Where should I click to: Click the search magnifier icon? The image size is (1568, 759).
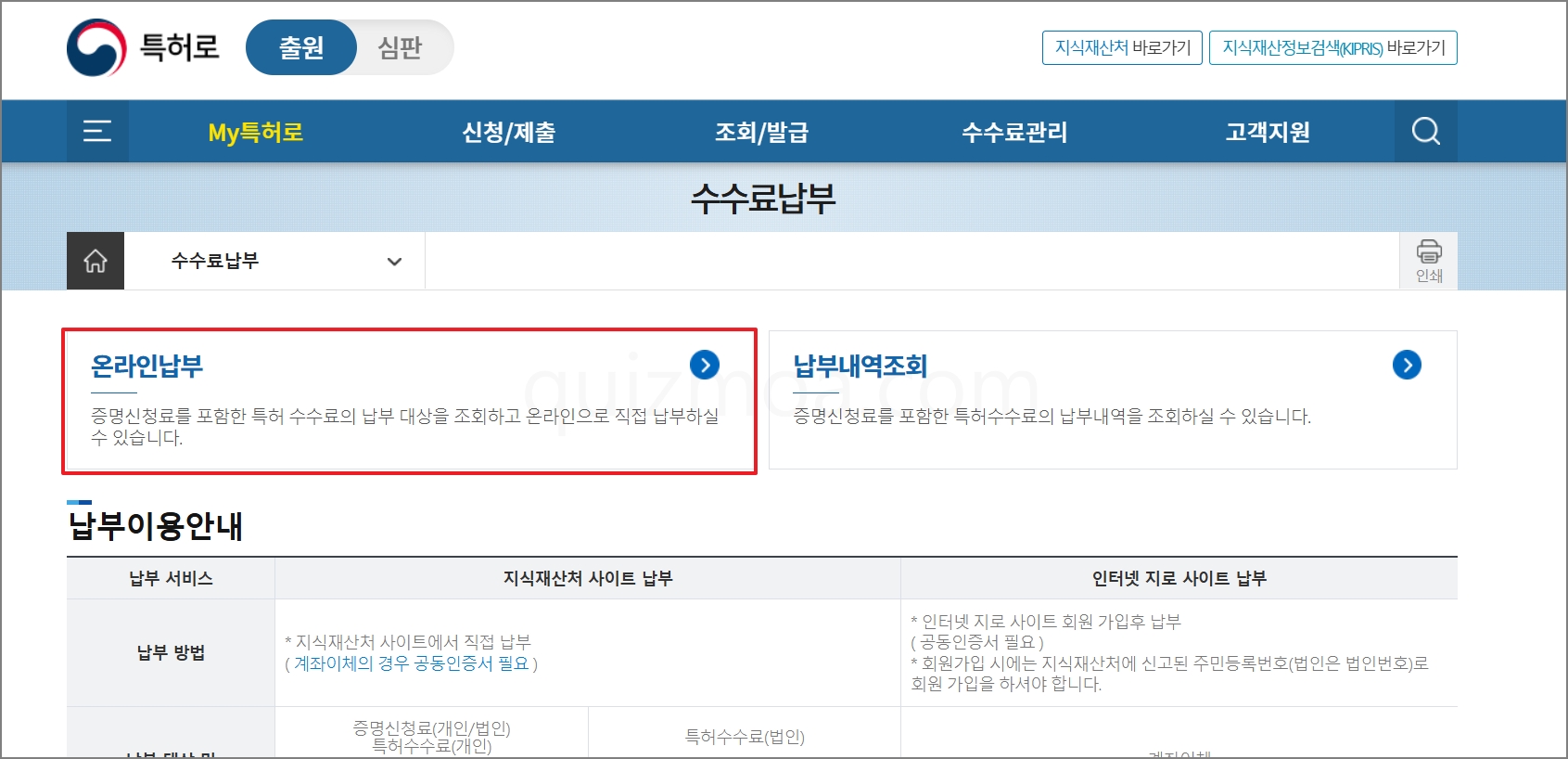click(1426, 131)
